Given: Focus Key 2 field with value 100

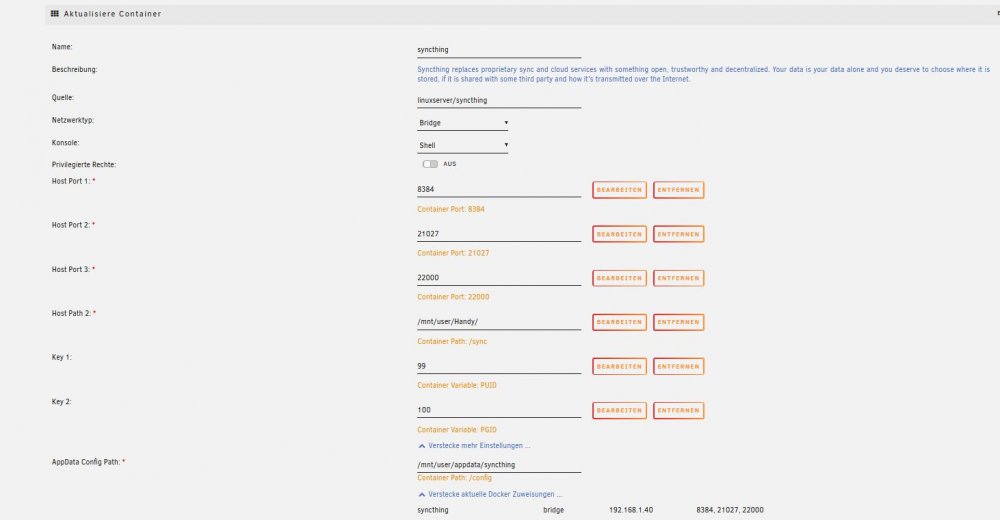Looking at the screenshot, I should [x=499, y=410].
